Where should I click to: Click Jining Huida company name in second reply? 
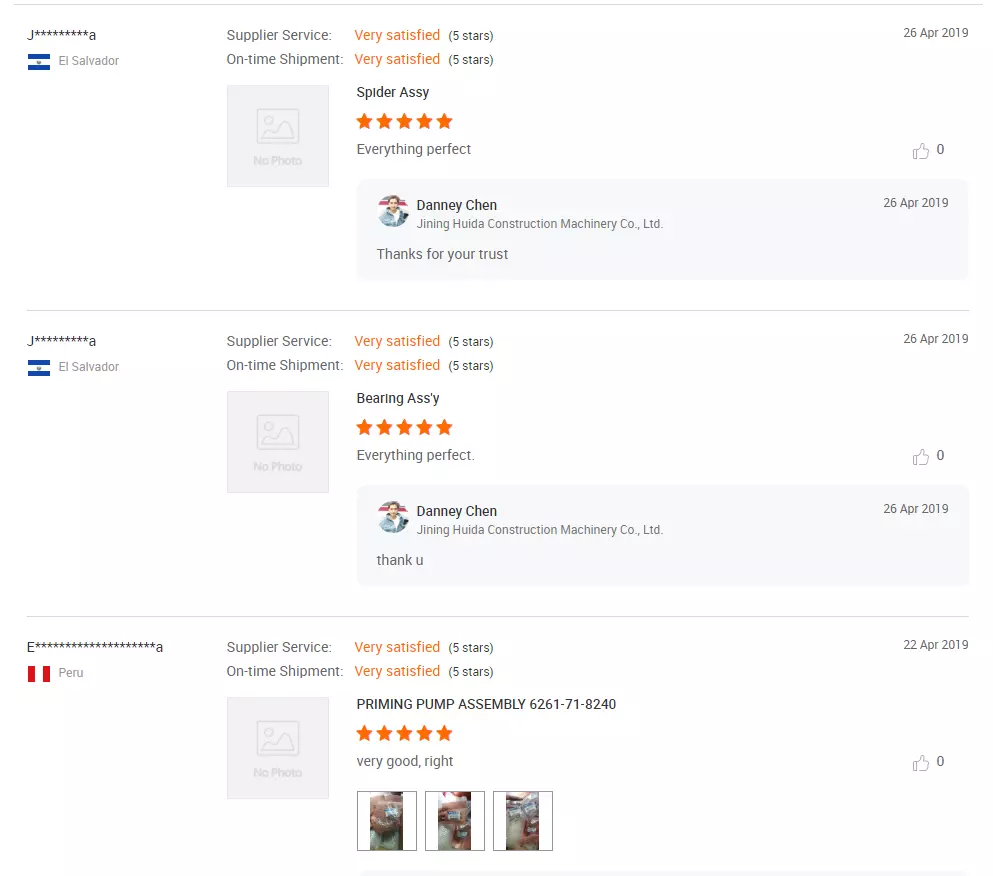(x=540, y=530)
